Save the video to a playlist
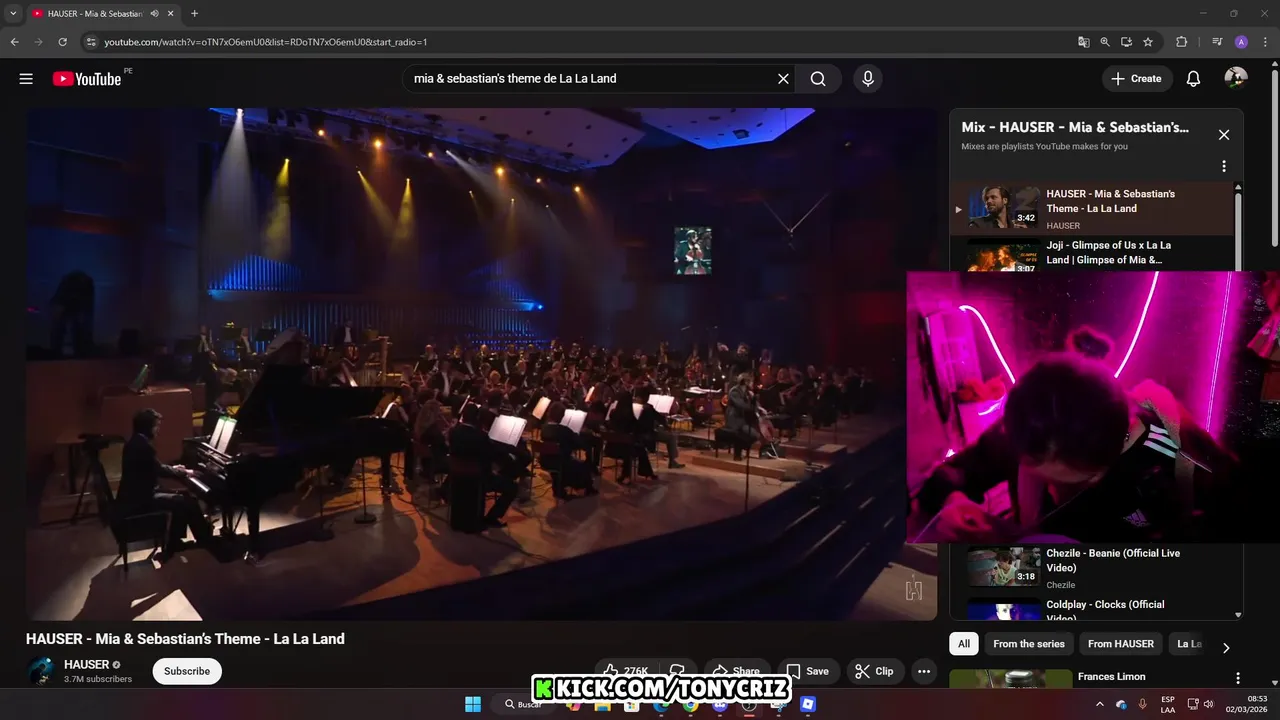Viewport: 1280px width, 720px height. [x=807, y=671]
